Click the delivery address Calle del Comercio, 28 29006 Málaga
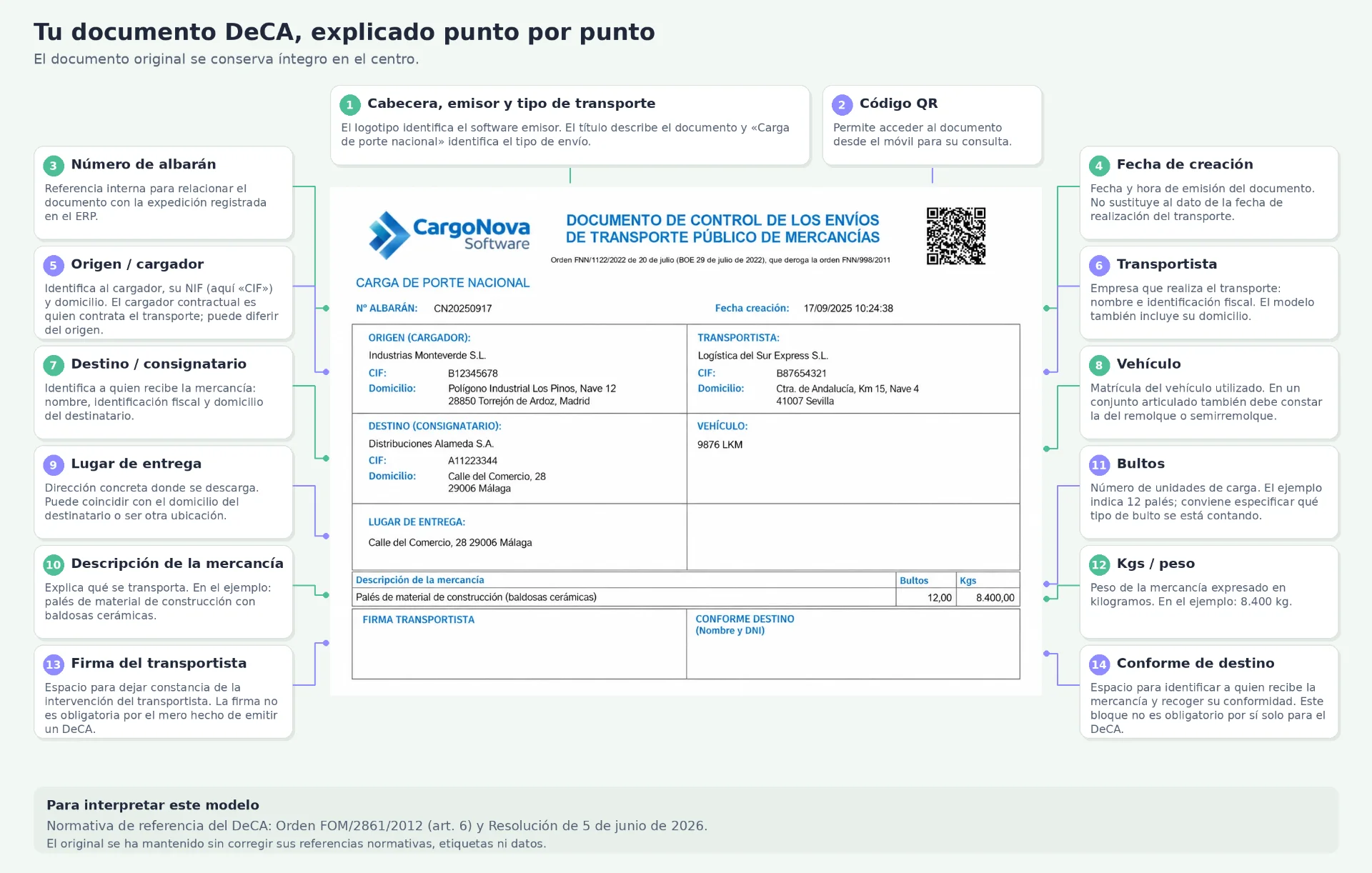The width and height of the screenshot is (1372, 873). click(450, 543)
